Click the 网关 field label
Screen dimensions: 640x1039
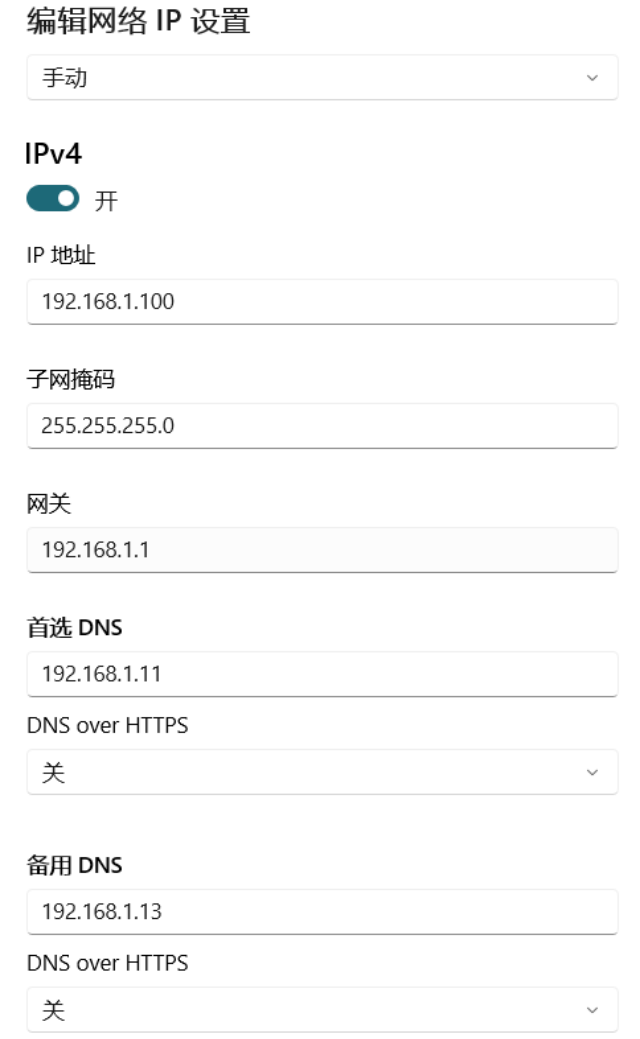click(x=48, y=504)
